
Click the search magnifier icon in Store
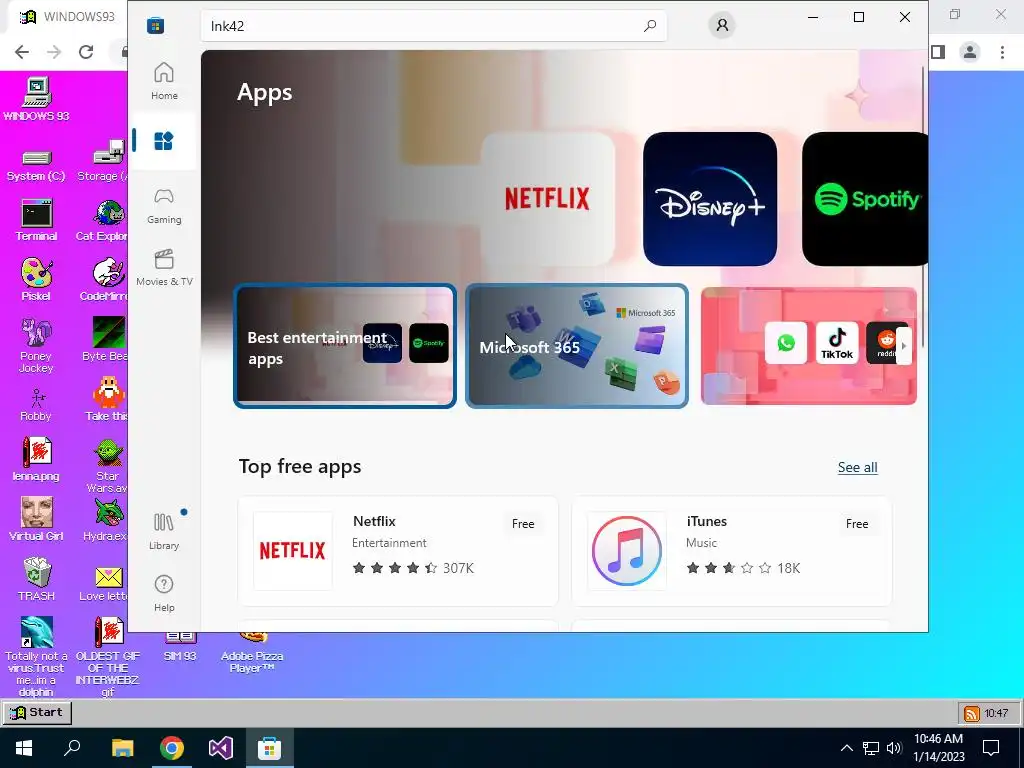650,25
